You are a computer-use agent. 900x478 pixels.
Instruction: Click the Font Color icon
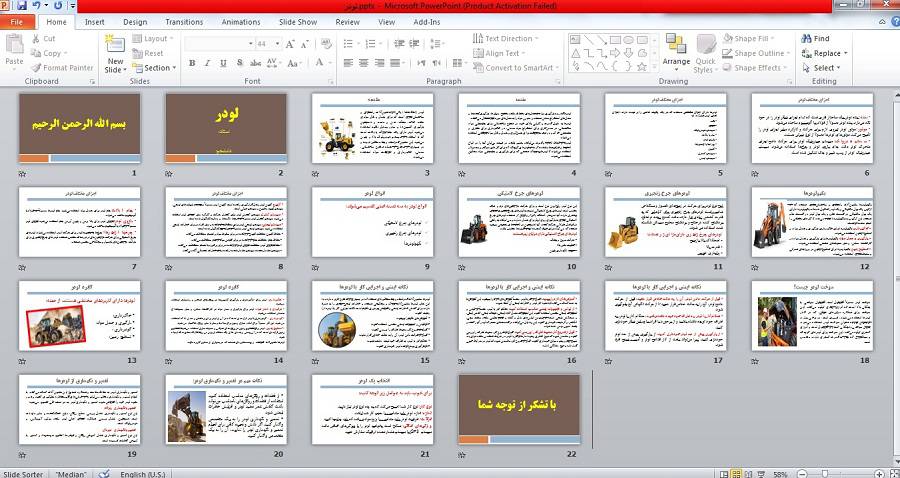pos(319,63)
